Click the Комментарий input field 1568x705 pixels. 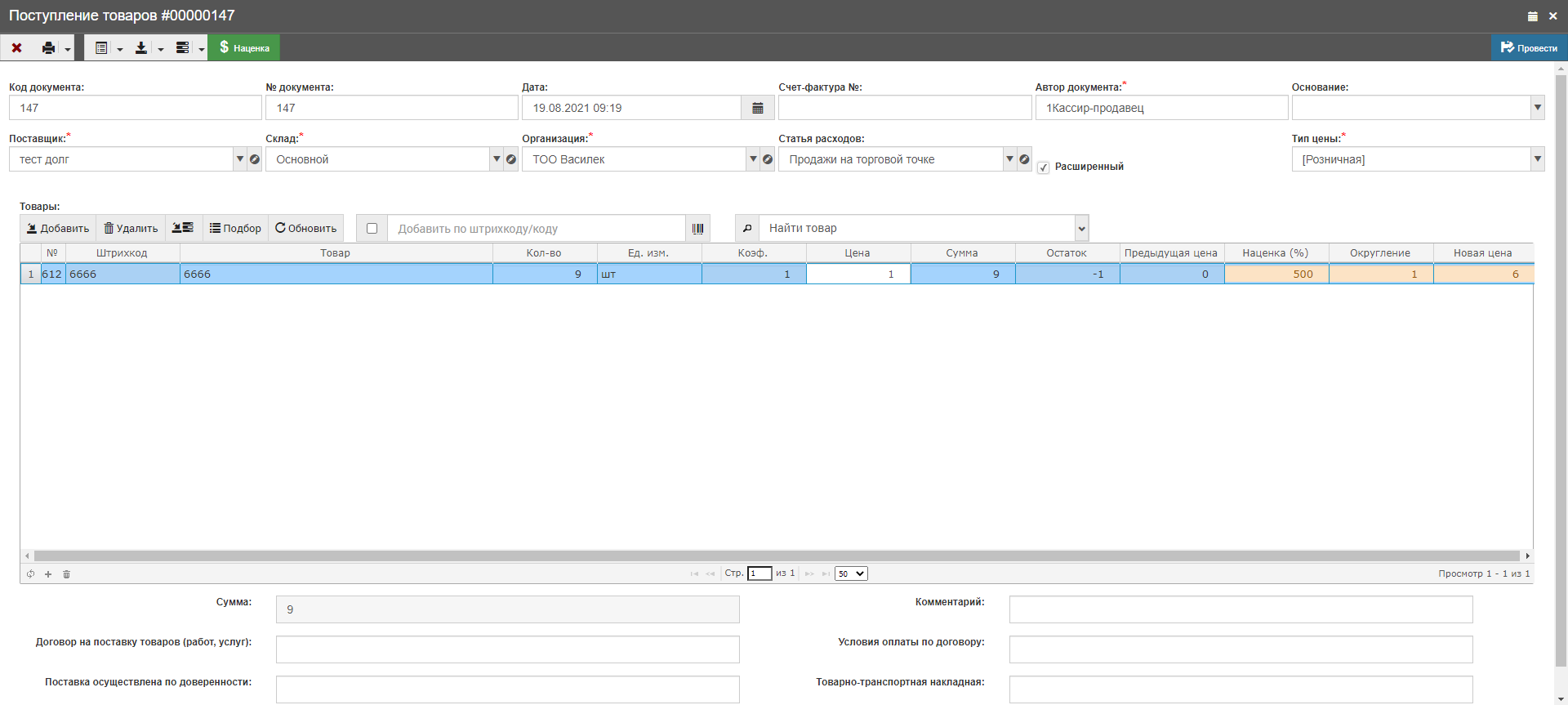1240,609
